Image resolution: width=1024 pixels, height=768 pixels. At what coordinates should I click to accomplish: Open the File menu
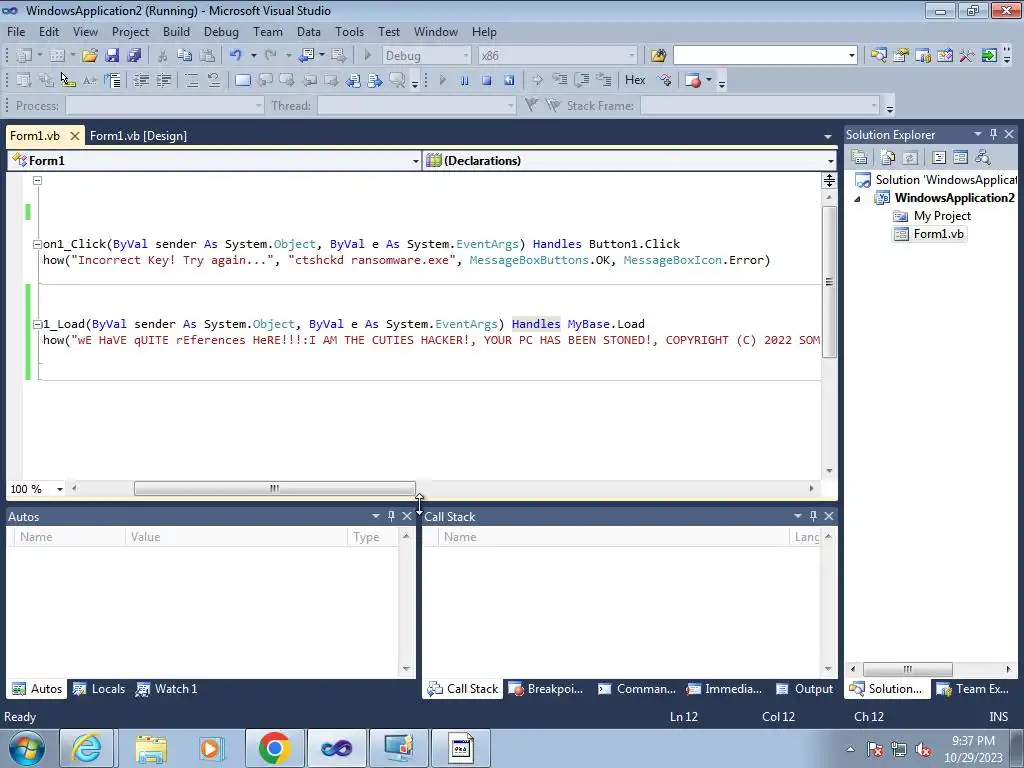pyautogui.click(x=16, y=31)
